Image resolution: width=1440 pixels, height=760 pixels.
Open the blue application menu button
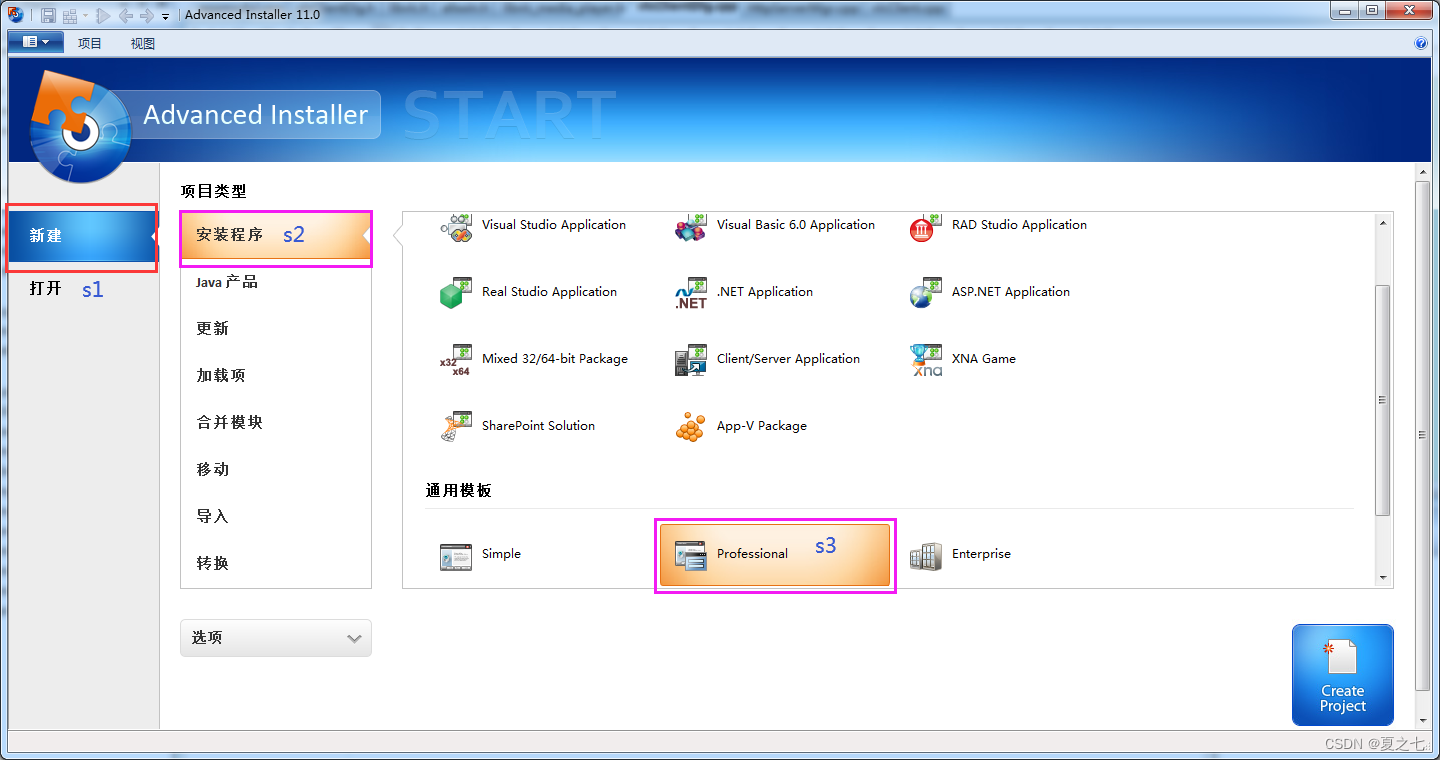(x=36, y=42)
